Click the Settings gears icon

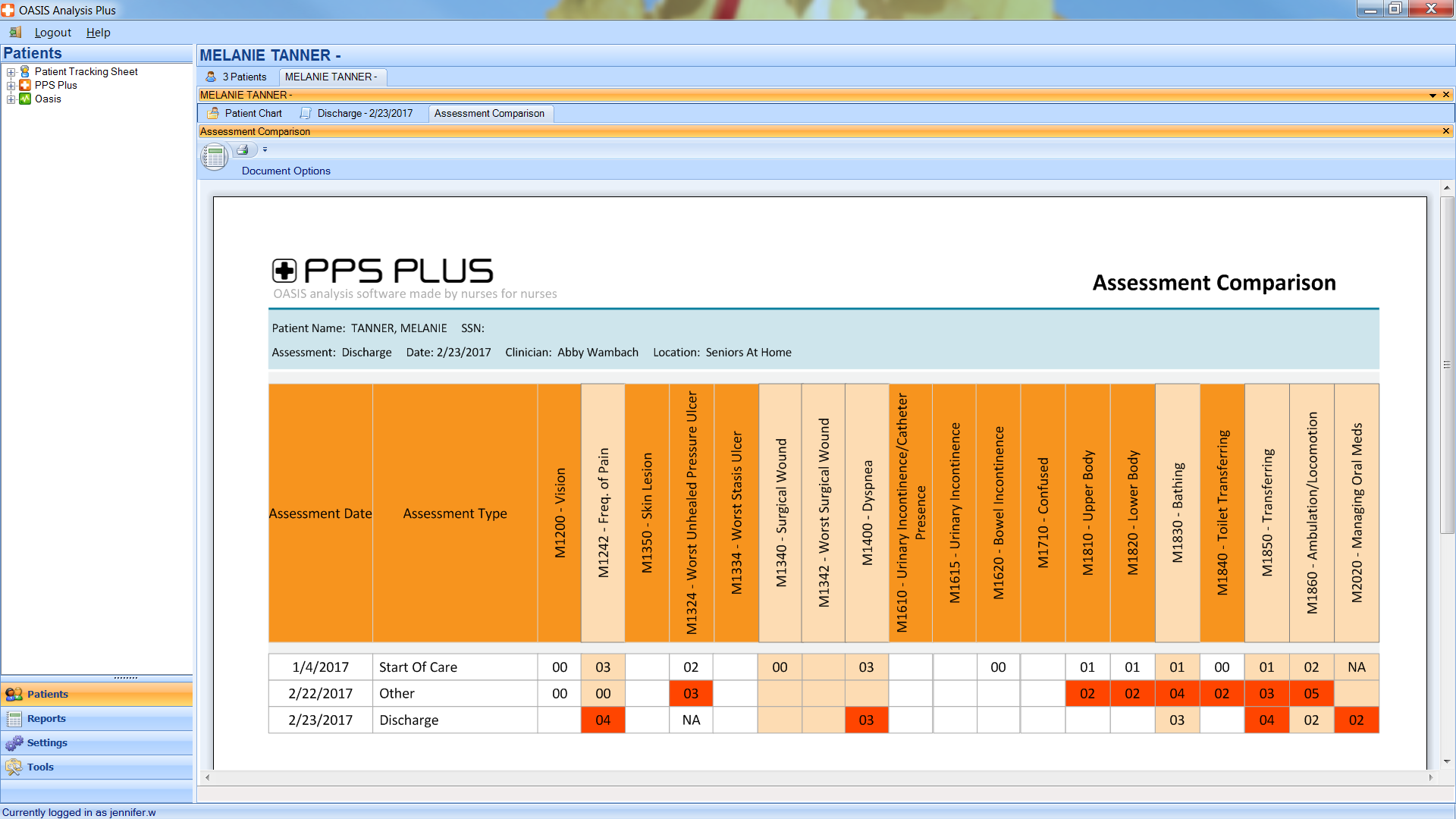[14, 743]
